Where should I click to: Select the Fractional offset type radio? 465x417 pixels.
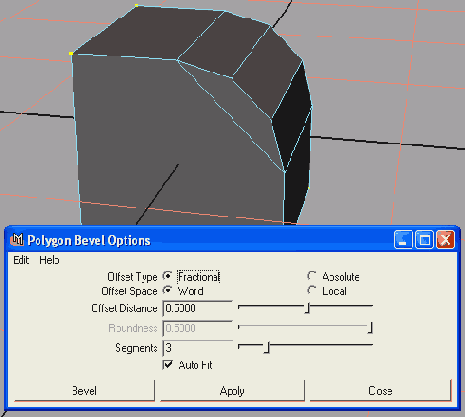click(167, 276)
